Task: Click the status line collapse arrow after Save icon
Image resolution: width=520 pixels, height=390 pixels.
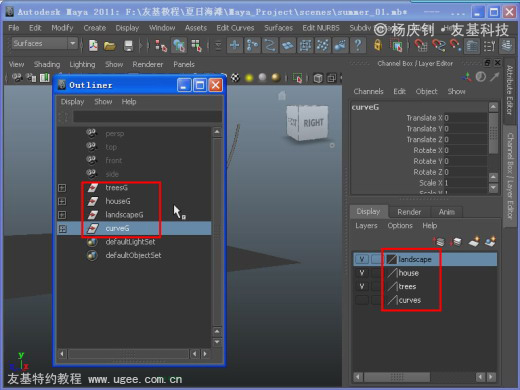Action: 141,45
